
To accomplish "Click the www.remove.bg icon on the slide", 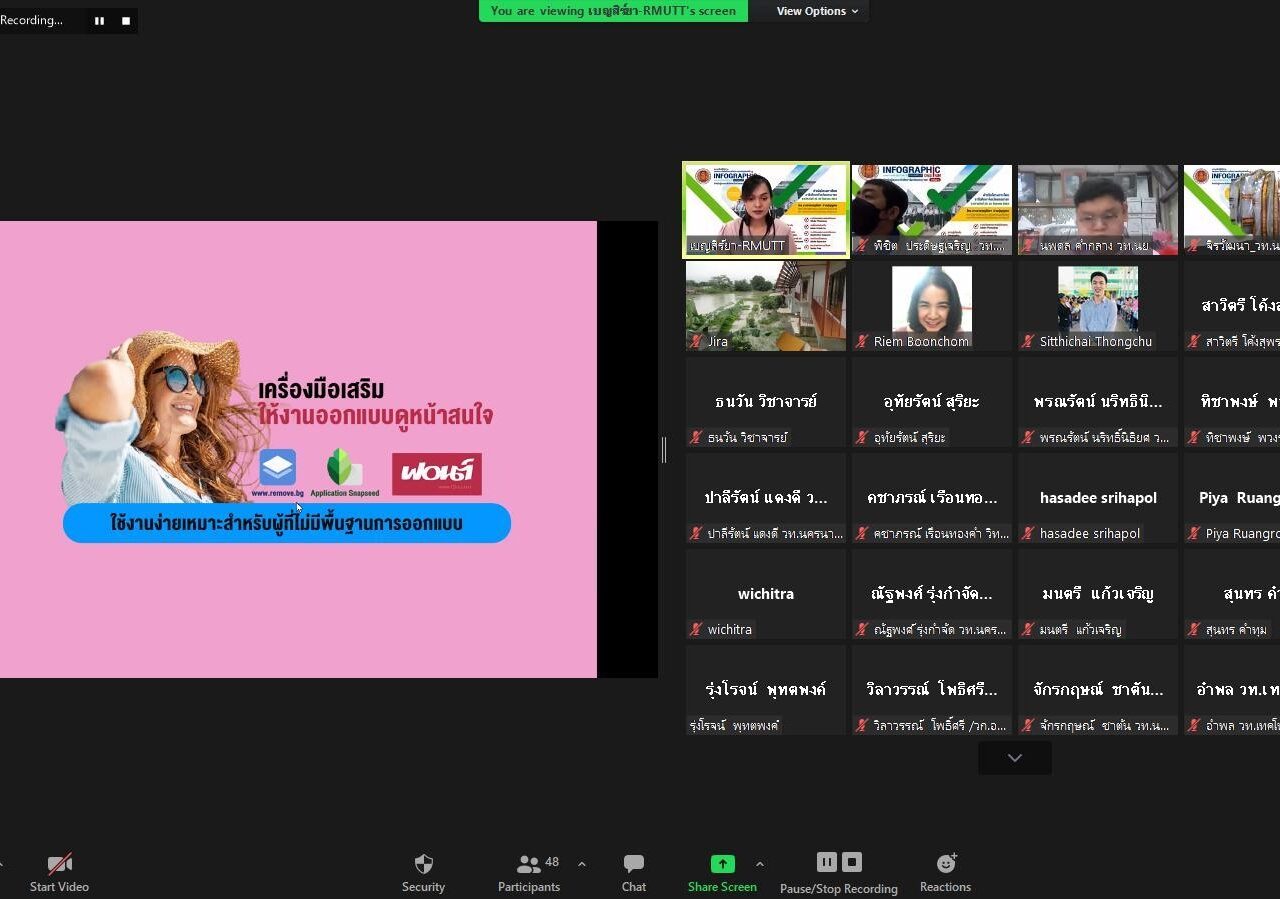I will pos(277,468).
